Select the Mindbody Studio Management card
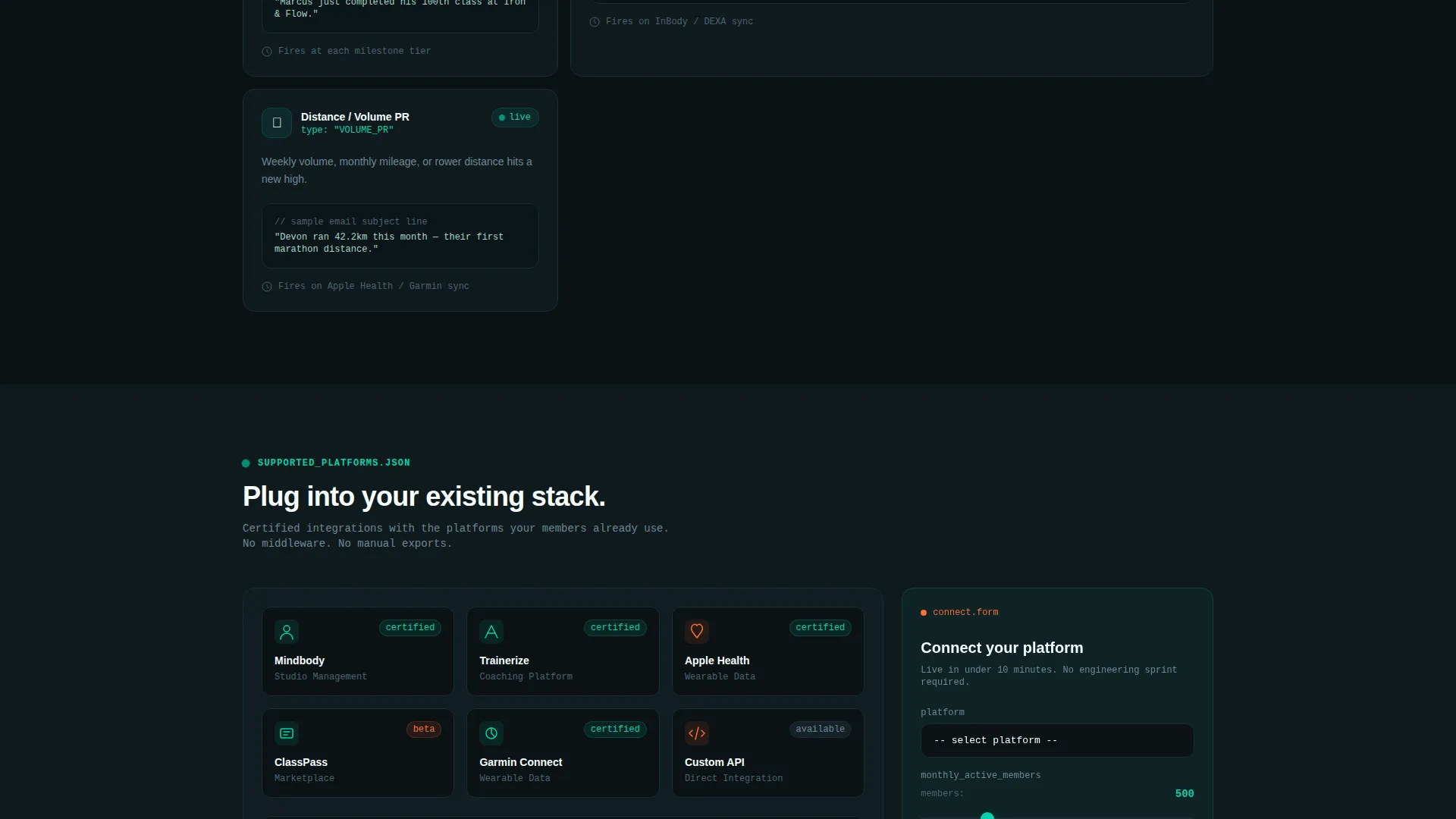The height and width of the screenshot is (819, 1456). click(x=358, y=651)
